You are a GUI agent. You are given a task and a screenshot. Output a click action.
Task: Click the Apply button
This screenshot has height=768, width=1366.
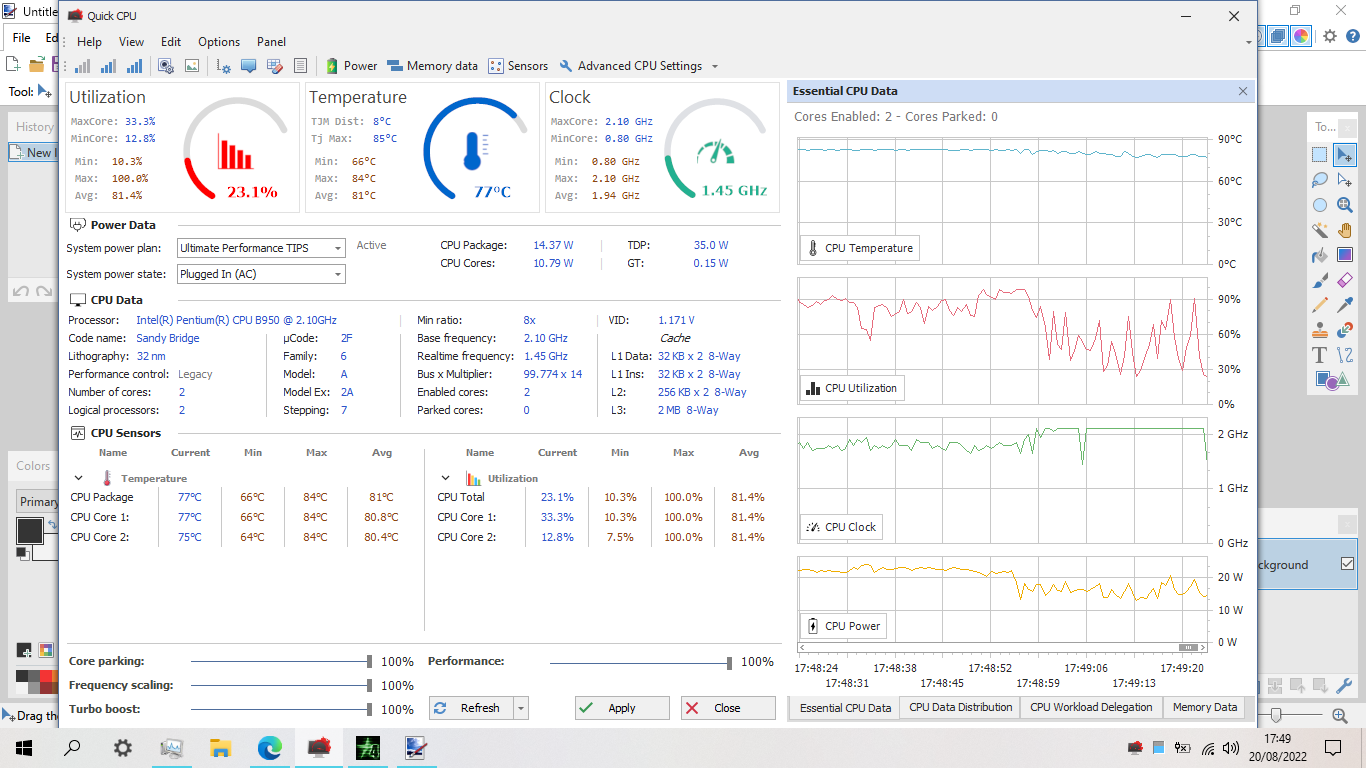[622, 708]
